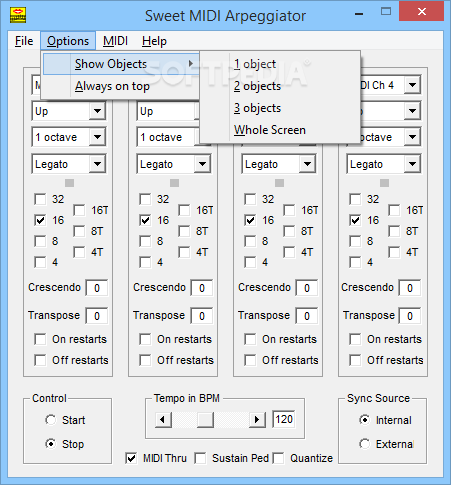The height and width of the screenshot is (485, 451).
Task: Click fourth column's gray activity indicator
Action: 384,183
